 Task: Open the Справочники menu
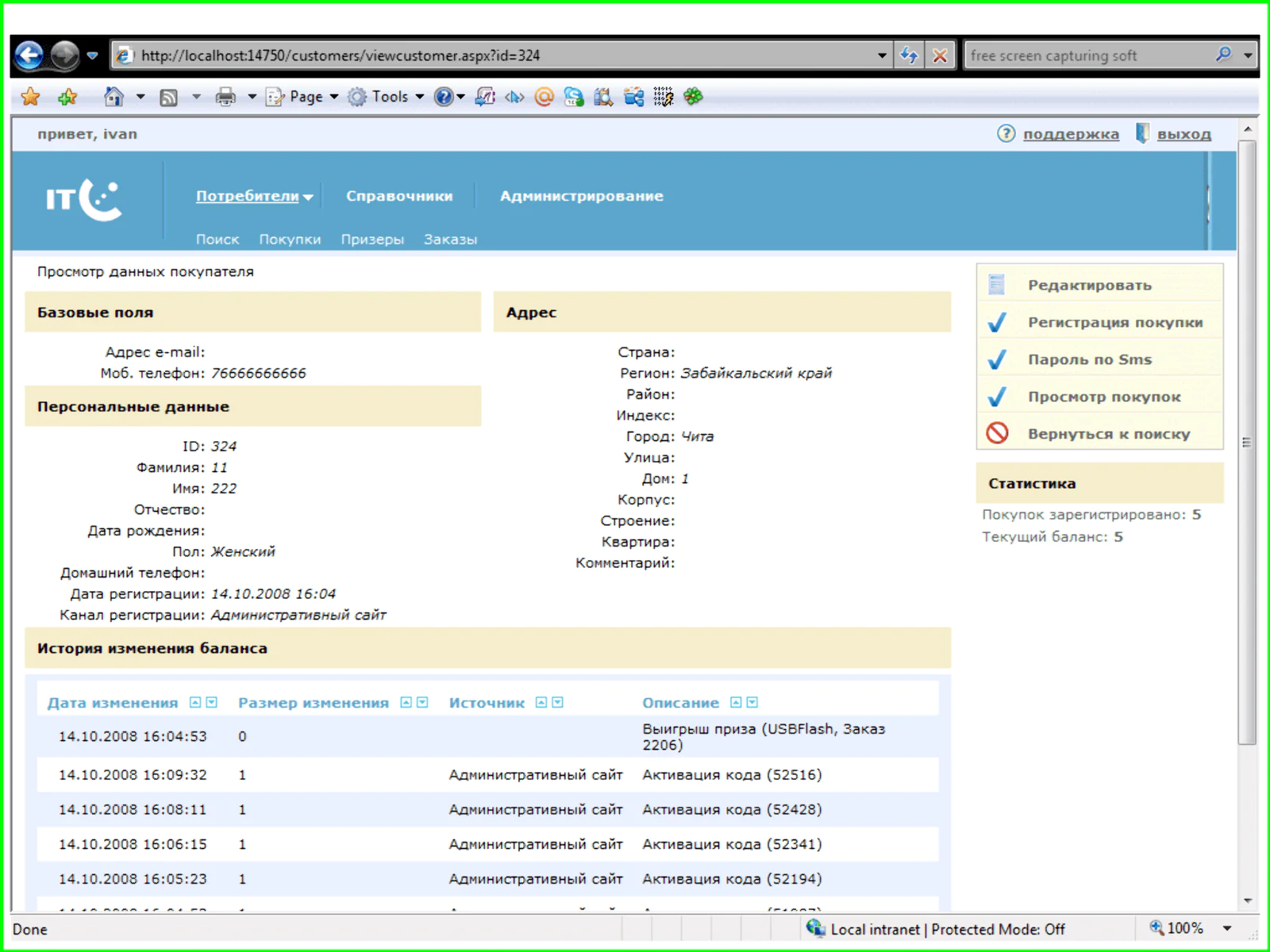tap(399, 196)
